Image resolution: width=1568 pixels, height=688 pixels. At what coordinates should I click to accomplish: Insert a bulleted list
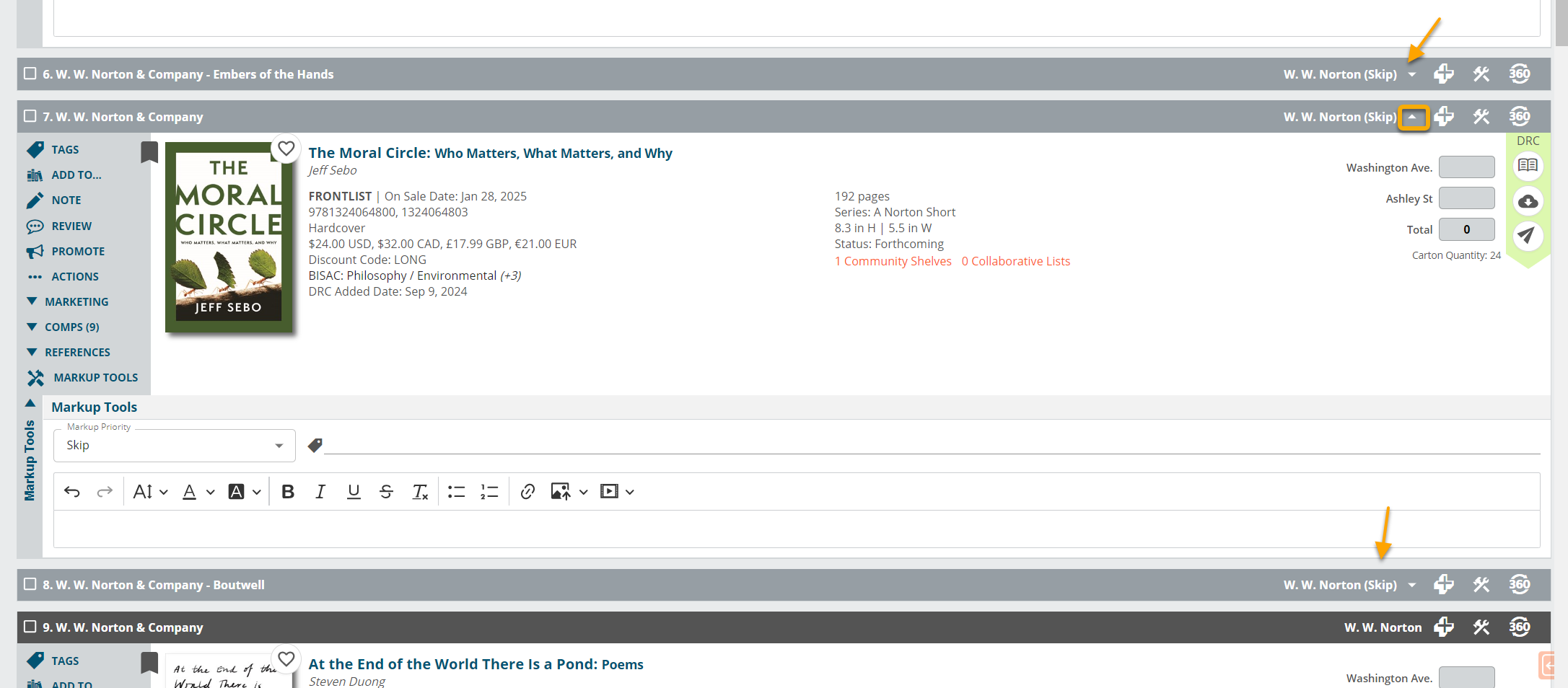(456, 492)
